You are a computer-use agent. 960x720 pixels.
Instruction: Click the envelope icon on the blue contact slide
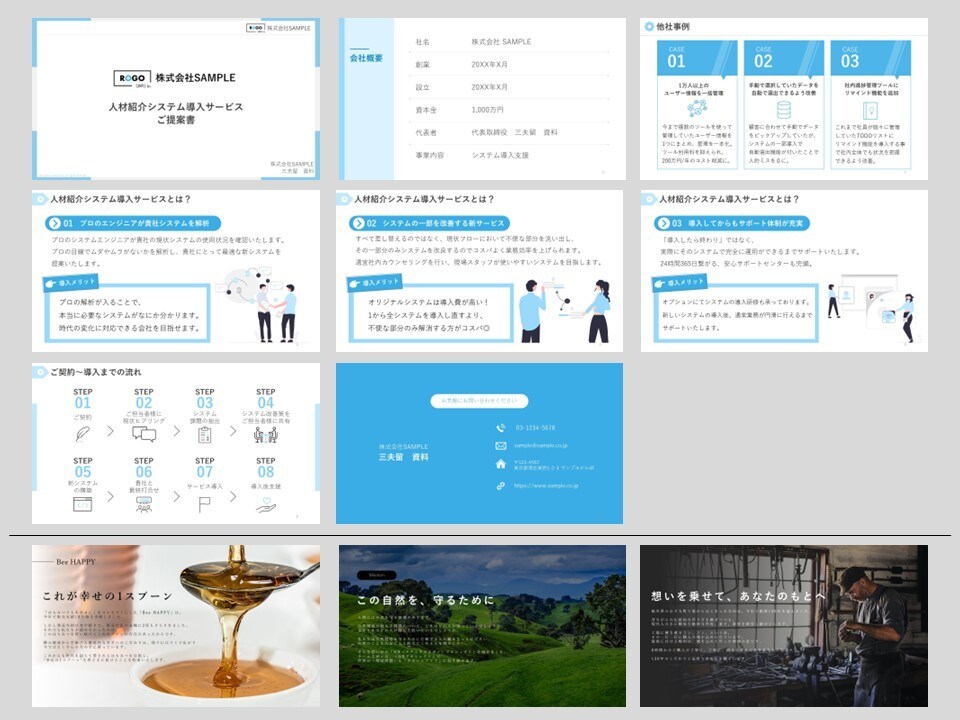[x=501, y=446]
